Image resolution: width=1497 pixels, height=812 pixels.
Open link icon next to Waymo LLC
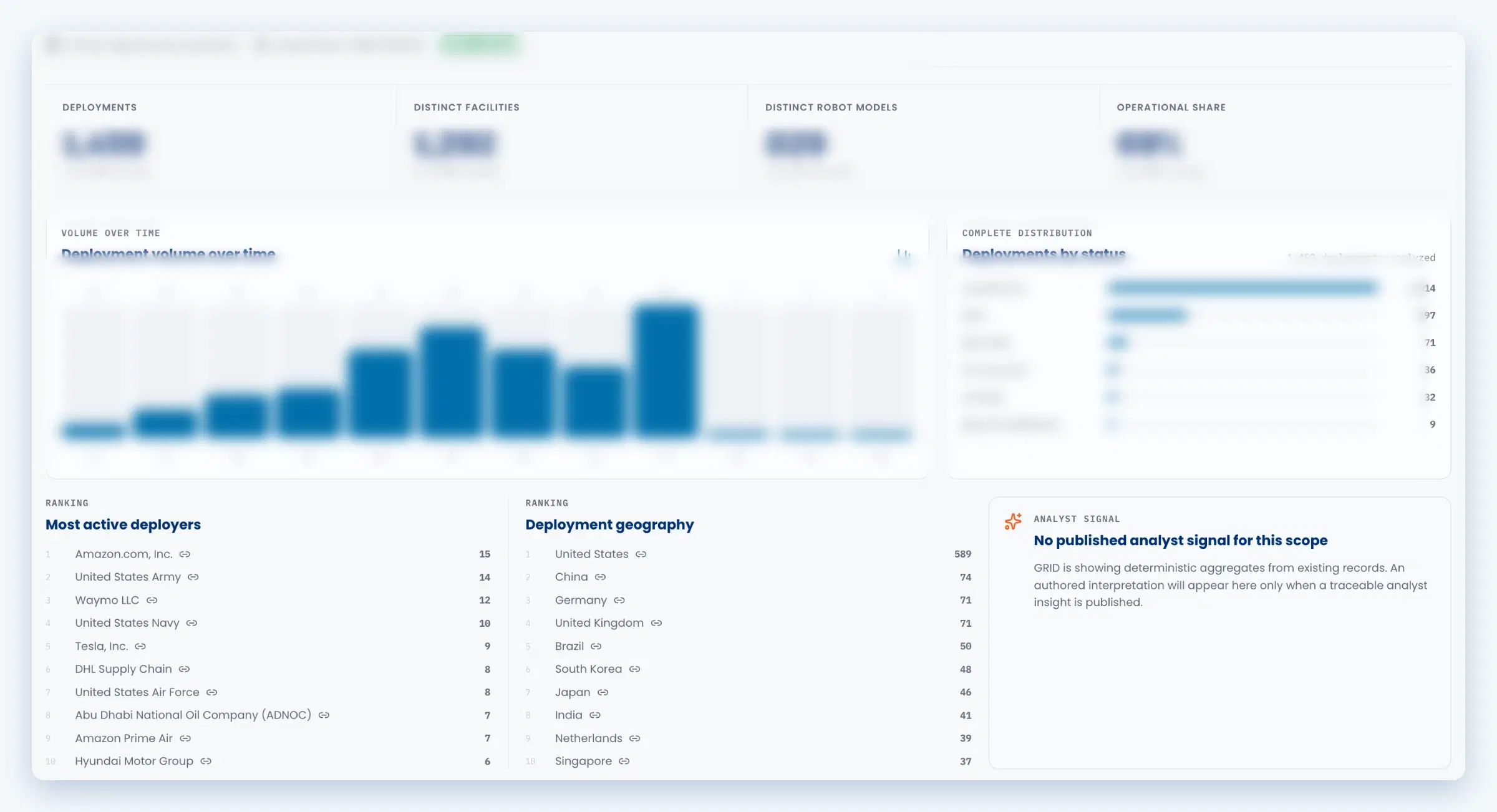(x=152, y=601)
